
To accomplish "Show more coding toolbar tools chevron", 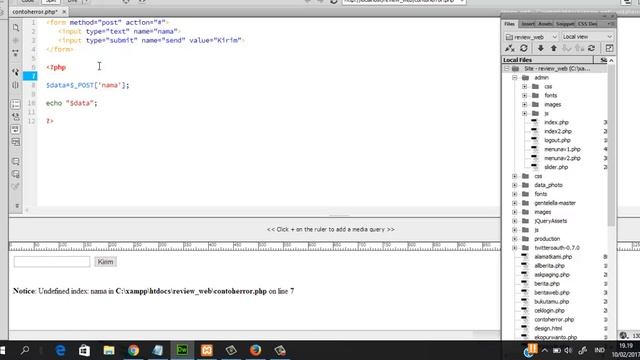I will click(17, 206).
